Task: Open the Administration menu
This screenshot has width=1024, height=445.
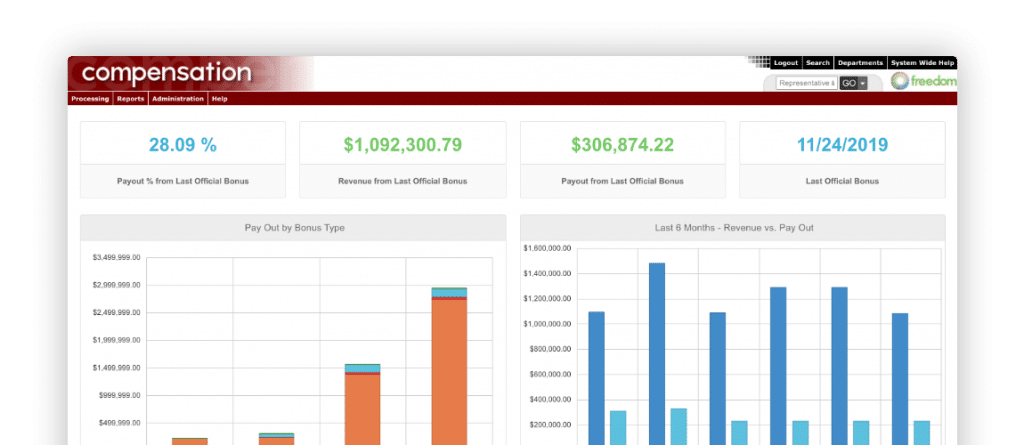Action: point(178,99)
